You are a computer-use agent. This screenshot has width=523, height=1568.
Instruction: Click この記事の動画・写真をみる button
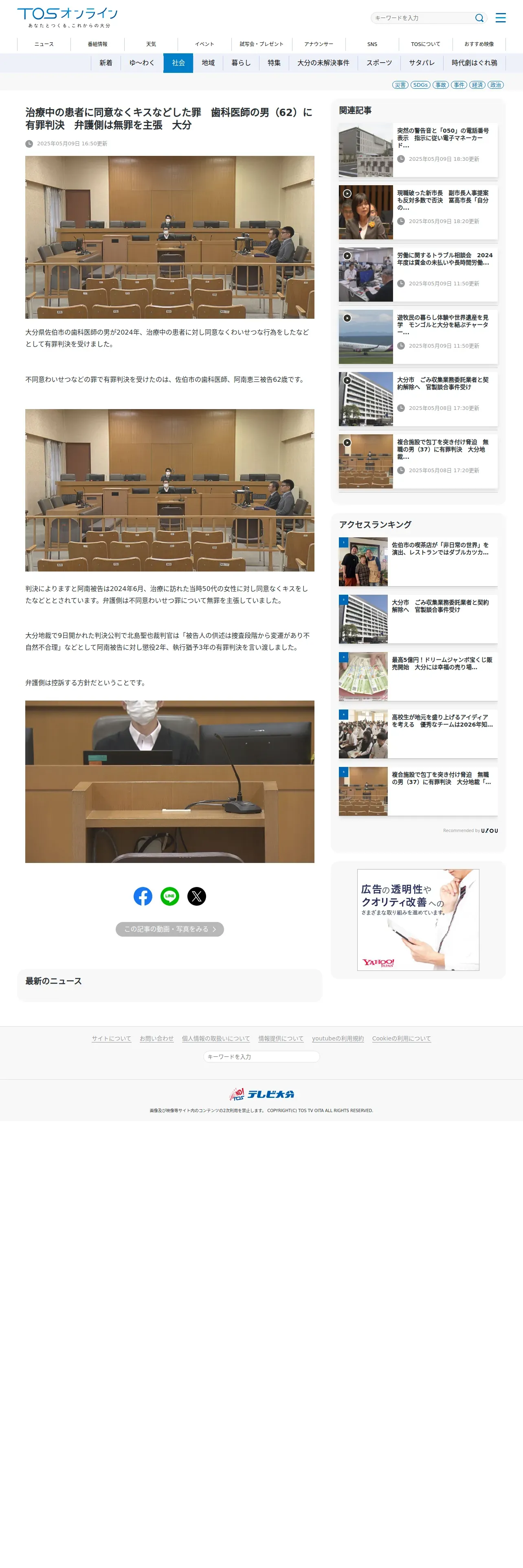point(170,929)
